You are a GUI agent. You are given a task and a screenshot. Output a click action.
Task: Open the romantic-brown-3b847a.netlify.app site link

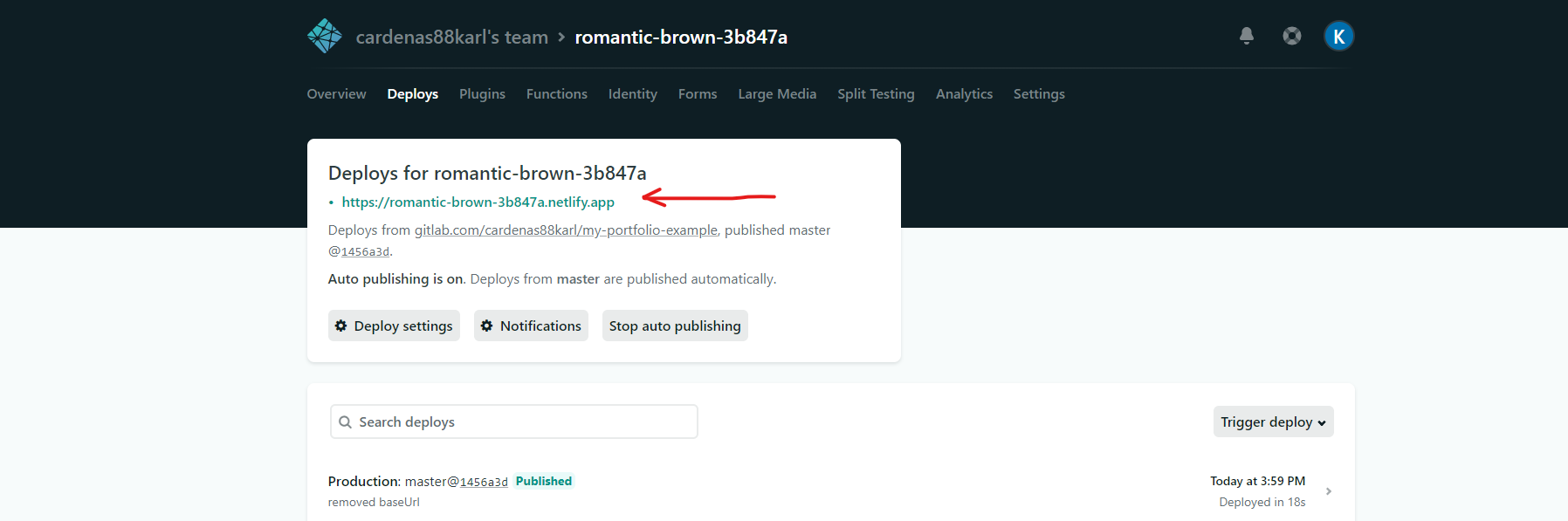[478, 202]
